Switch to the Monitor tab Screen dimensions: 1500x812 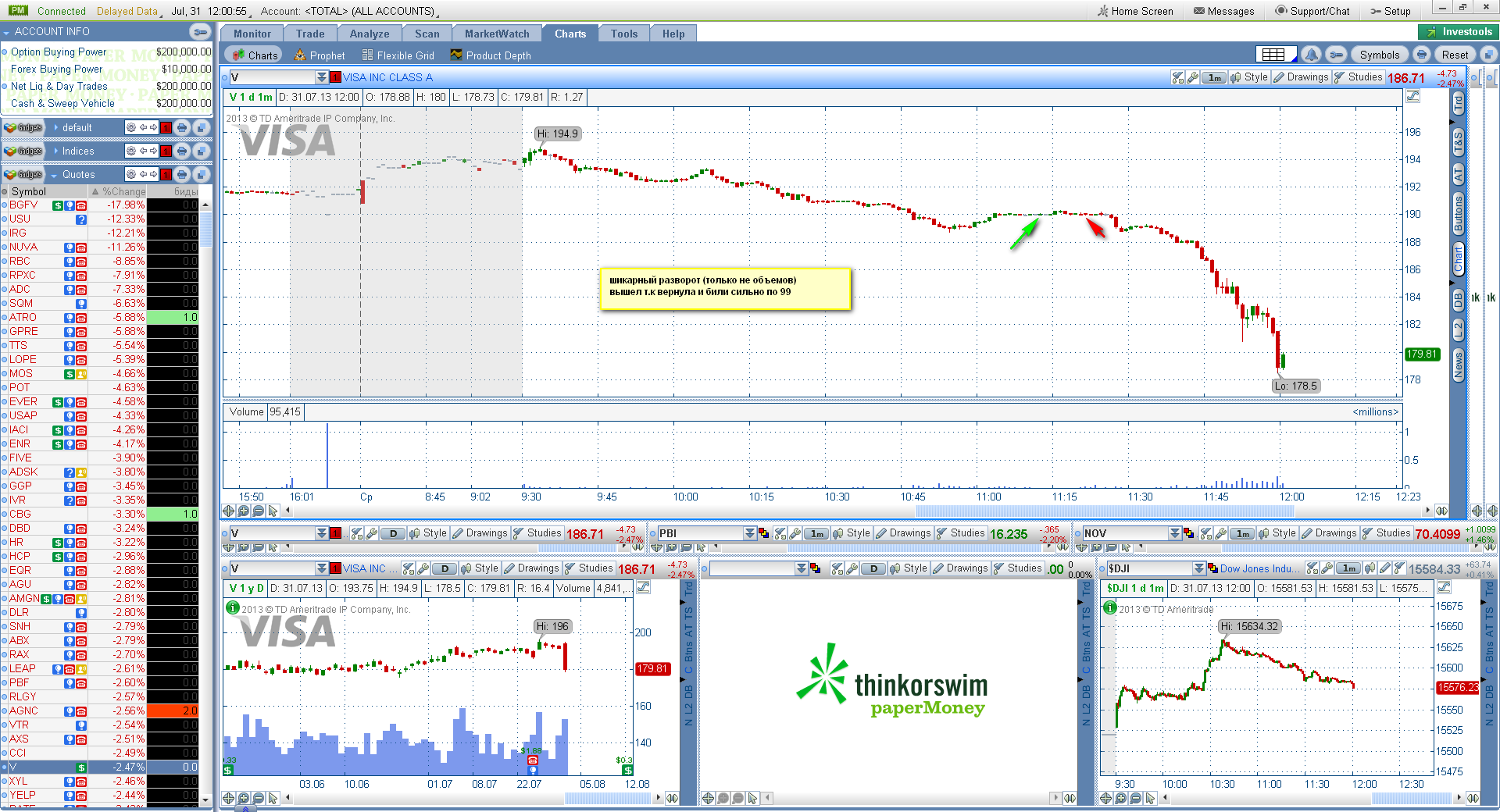click(x=252, y=34)
